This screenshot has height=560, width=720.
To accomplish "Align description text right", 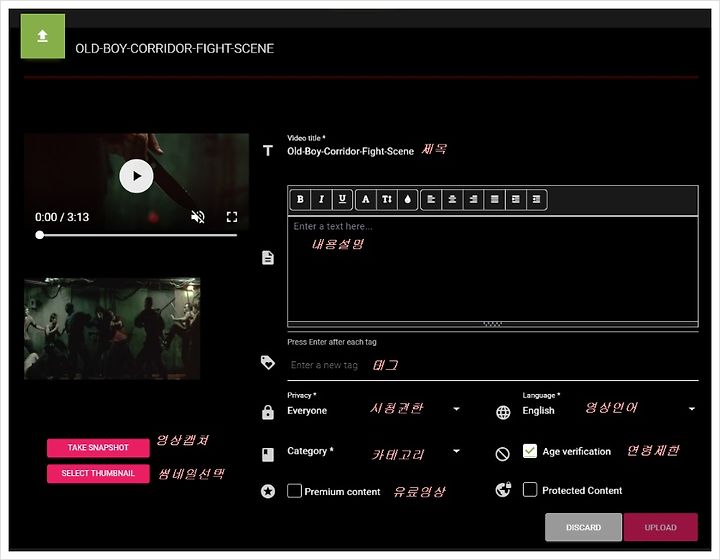I will [x=473, y=199].
